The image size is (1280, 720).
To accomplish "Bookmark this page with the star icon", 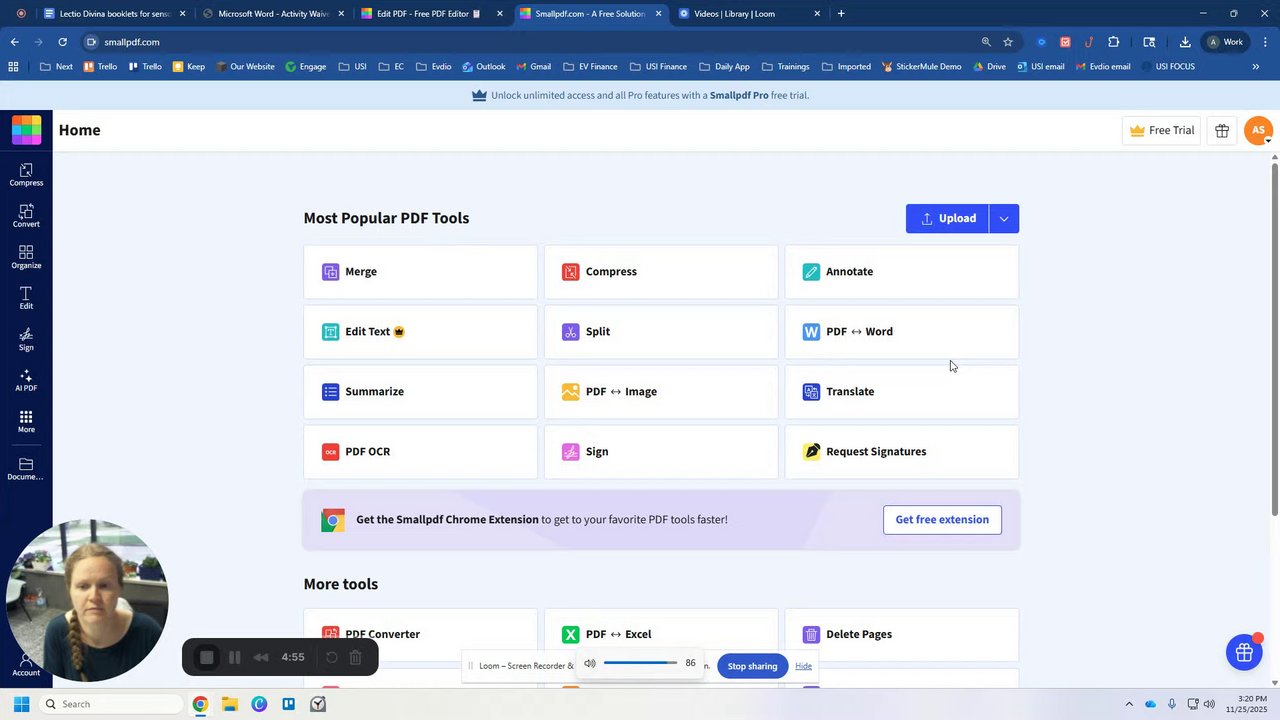I will click(x=1008, y=42).
